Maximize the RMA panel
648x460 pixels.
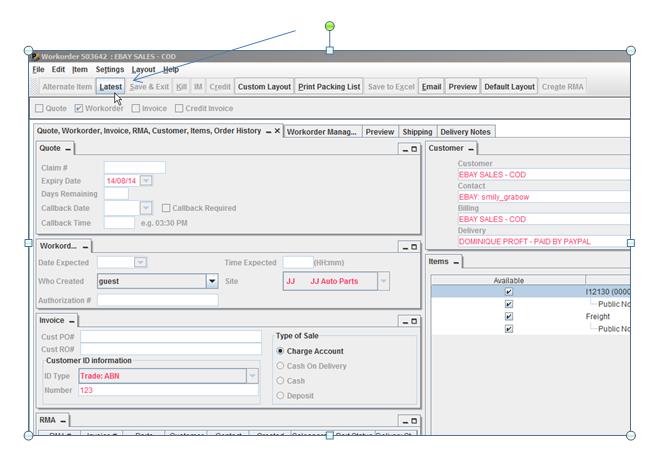pyautogui.click(x=413, y=421)
